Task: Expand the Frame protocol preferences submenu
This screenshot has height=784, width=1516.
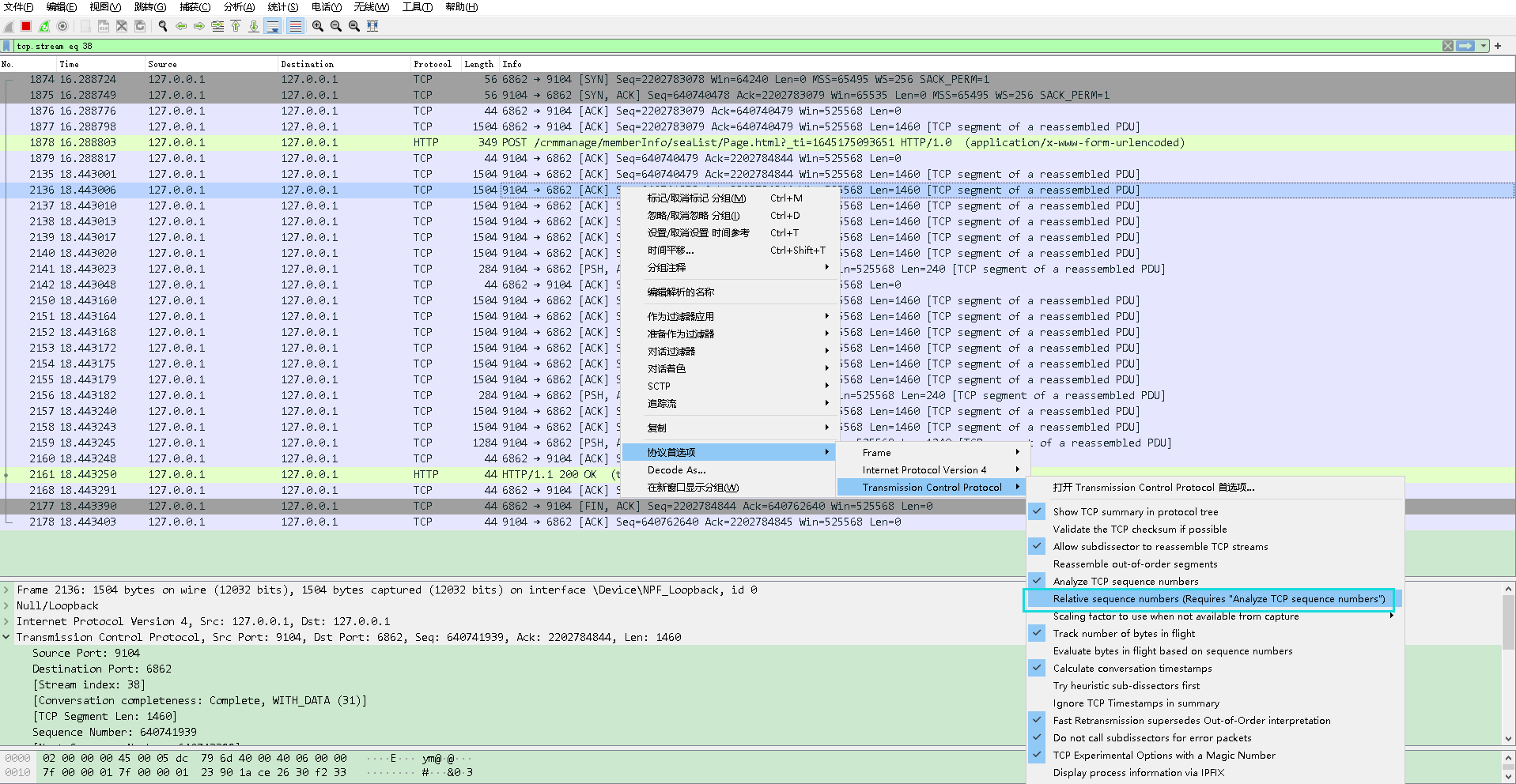Action: point(932,453)
